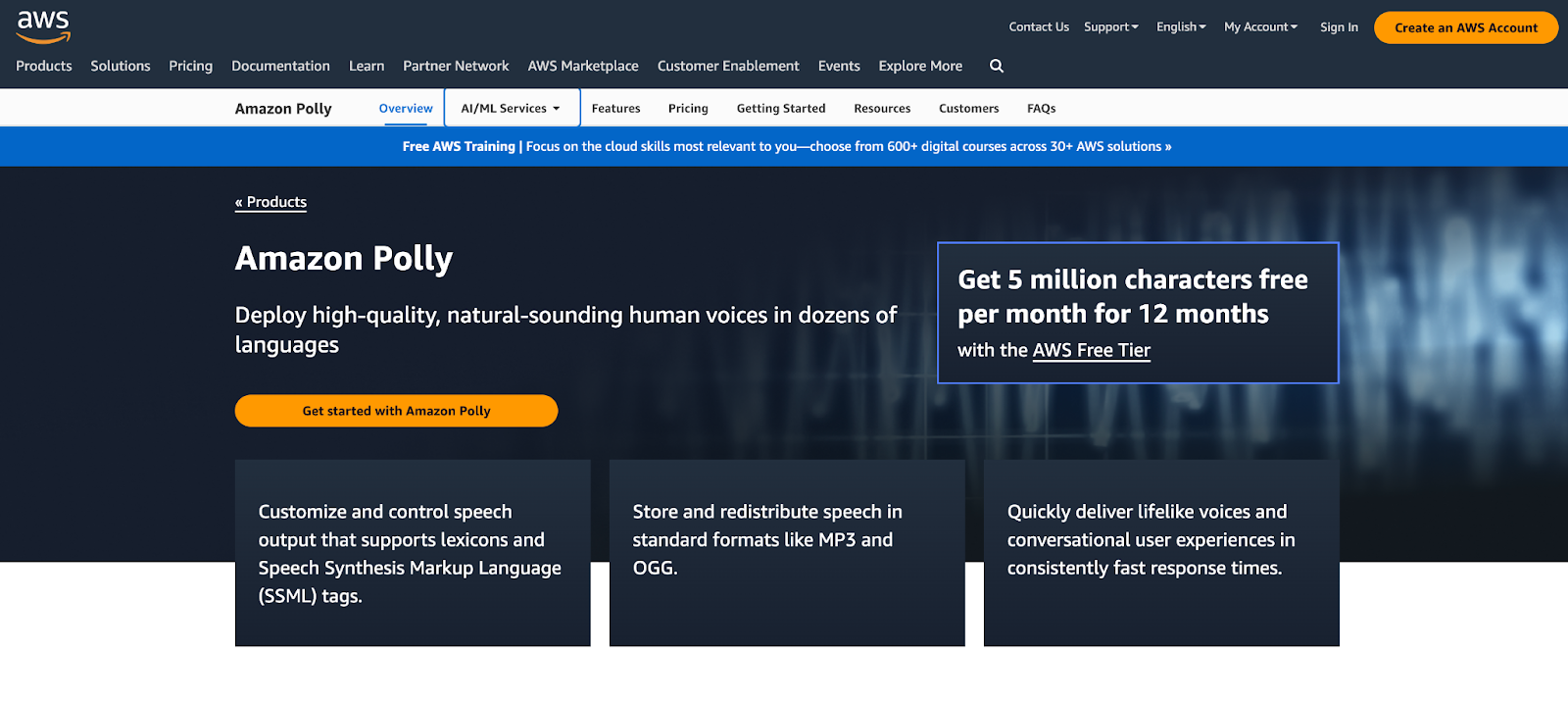Click the 5 million characters free box
Image resolution: width=1568 pixels, height=701 pixels.
[1138, 313]
